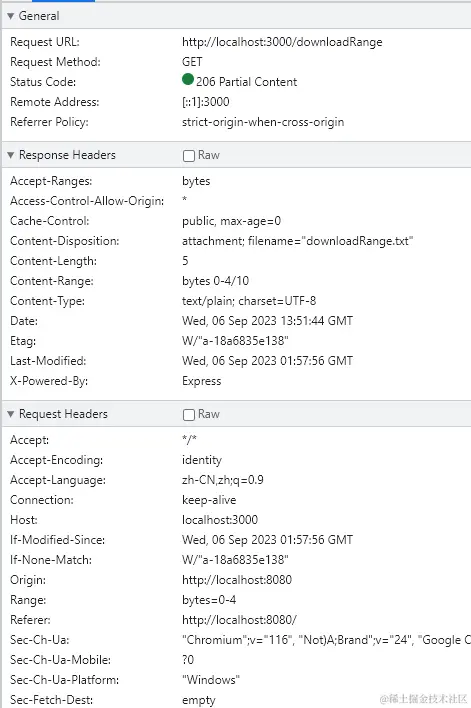Screen dimensions: 471x708
Task: Click the Response Headers section title
Action: coord(67,155)
